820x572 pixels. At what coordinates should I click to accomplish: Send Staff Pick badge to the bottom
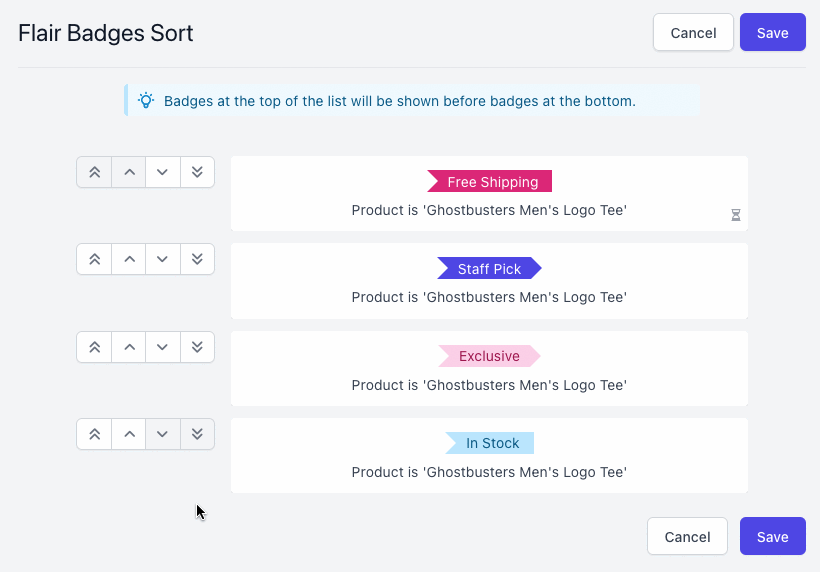pyautogui.click(x=197, y=259)
